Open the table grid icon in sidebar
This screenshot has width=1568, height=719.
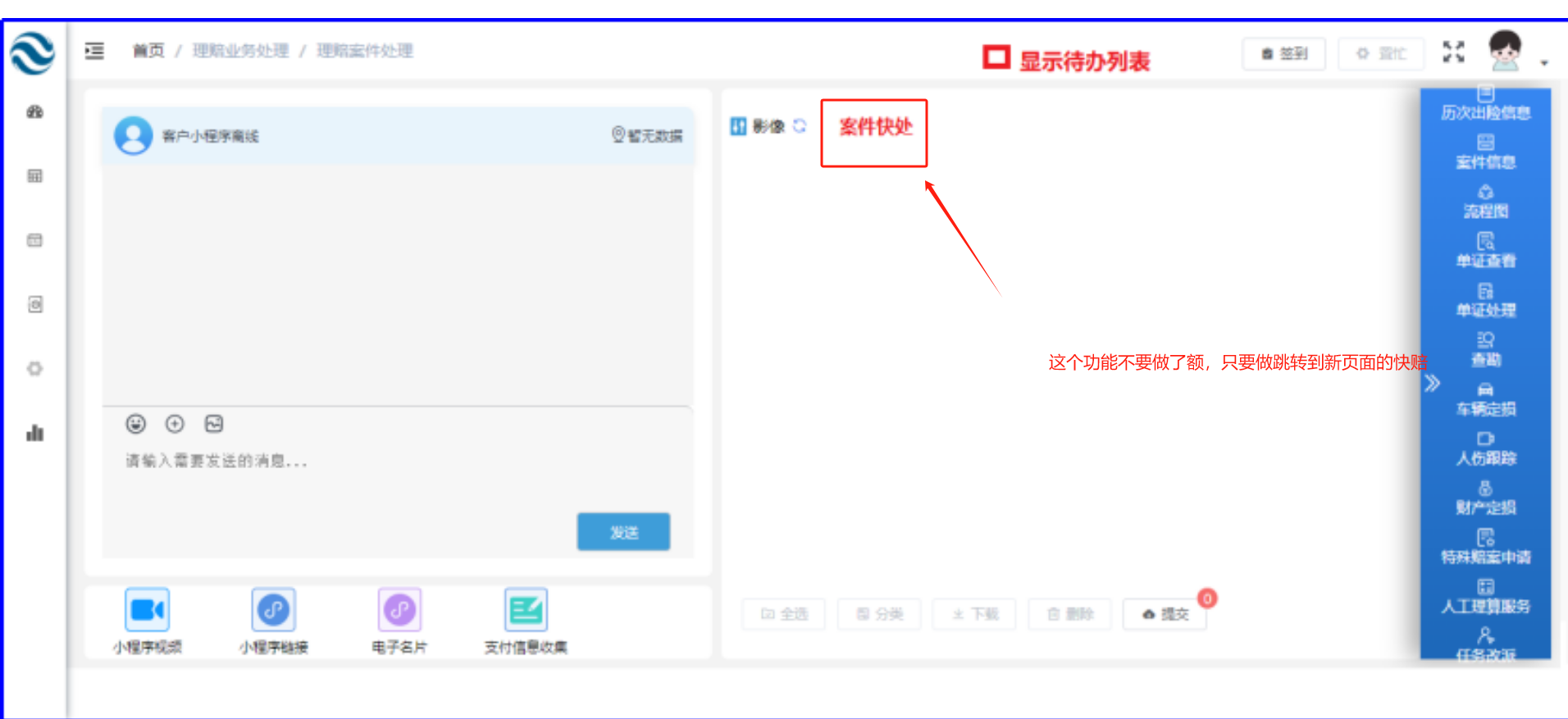pos(34,175)
